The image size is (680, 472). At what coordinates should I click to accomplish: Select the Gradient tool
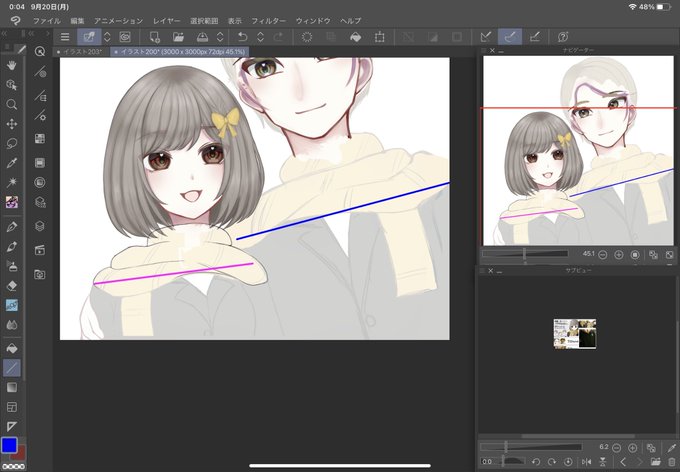[x=12, y=387]
